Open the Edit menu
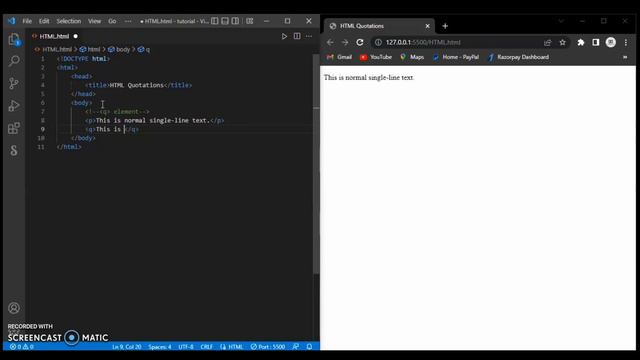The height and width of the screenshot is (360, 640). (x=44, y=21)
